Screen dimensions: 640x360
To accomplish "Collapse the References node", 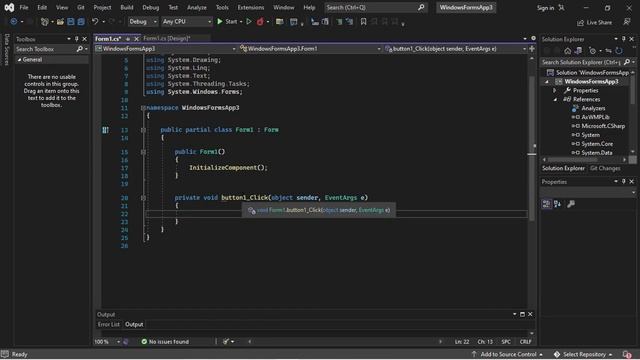I will coord(555,100).
